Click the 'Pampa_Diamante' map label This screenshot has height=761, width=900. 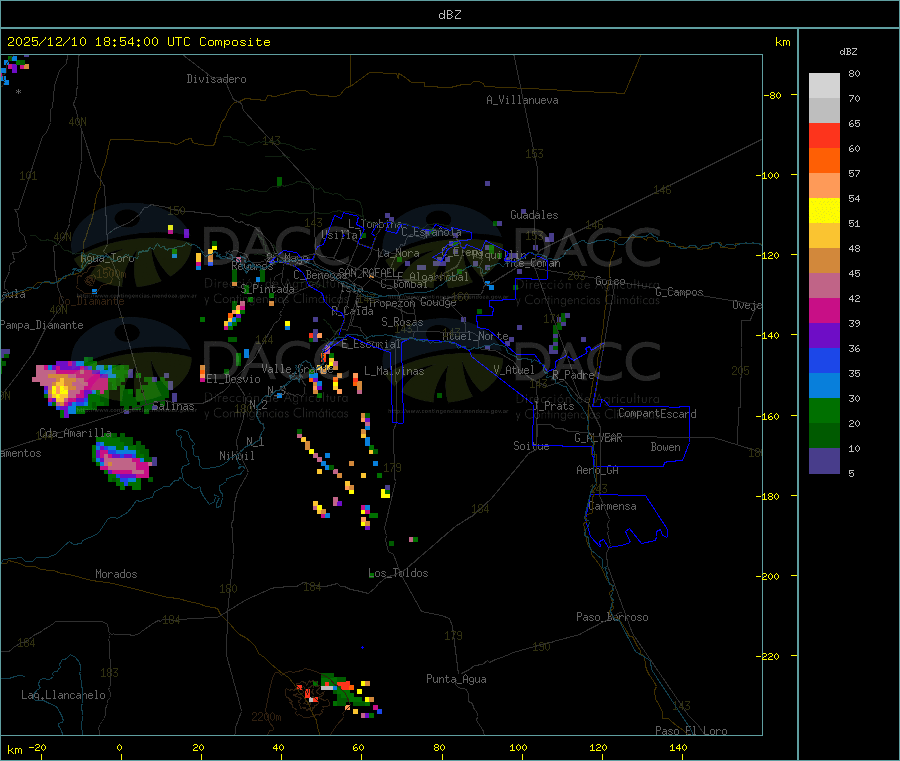click(42, 325)
